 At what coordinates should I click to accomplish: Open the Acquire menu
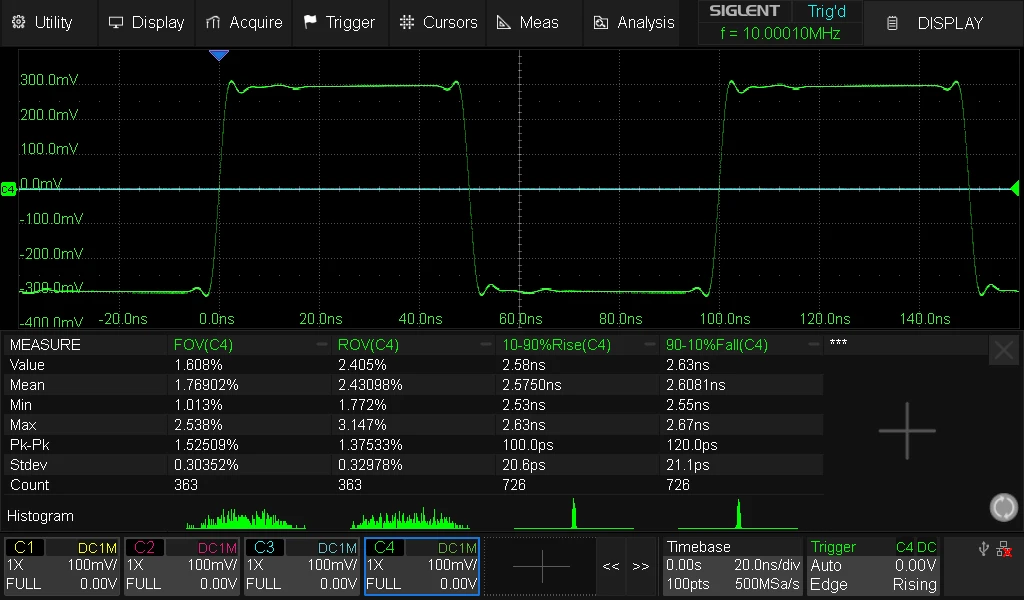pyautogui.click(x=244, y=22)
